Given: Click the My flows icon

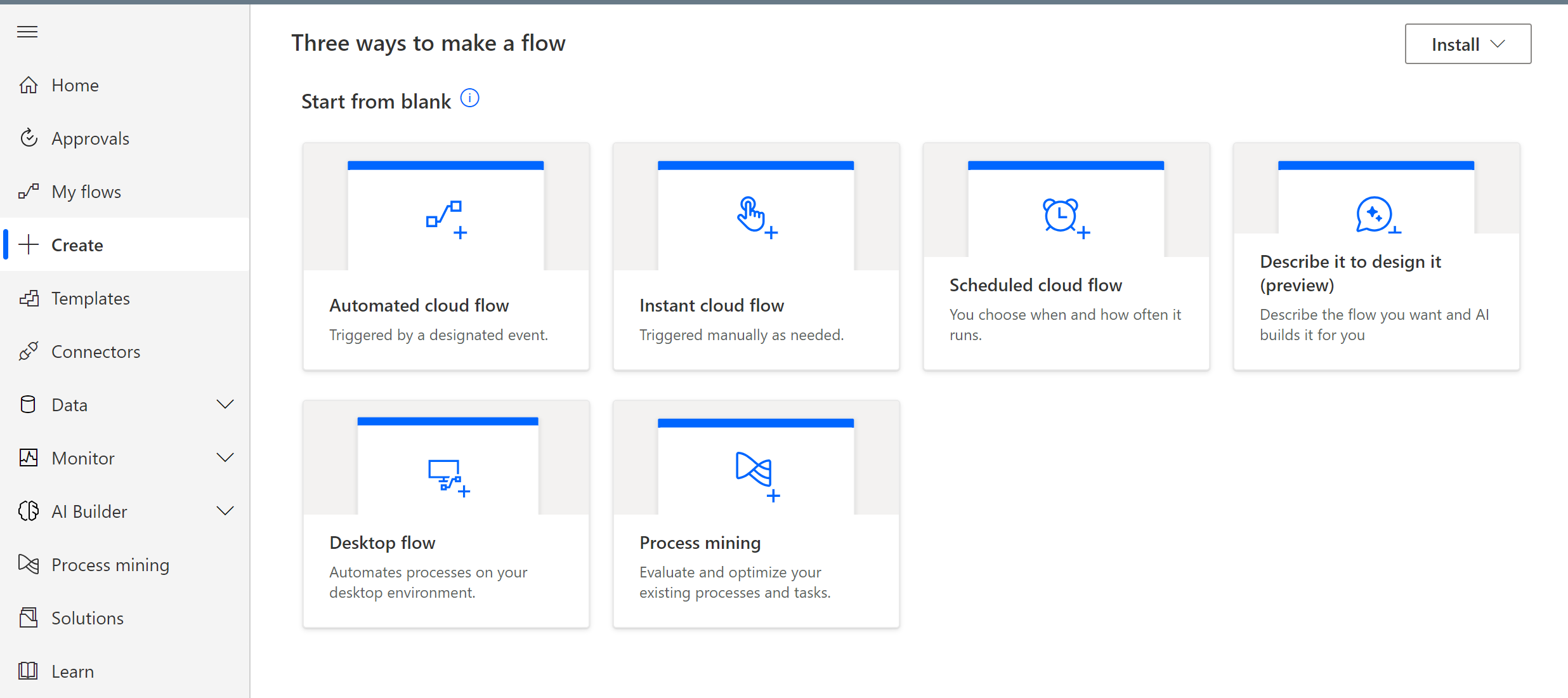Looking at the screenshot, I should click(x=29, y=192).
